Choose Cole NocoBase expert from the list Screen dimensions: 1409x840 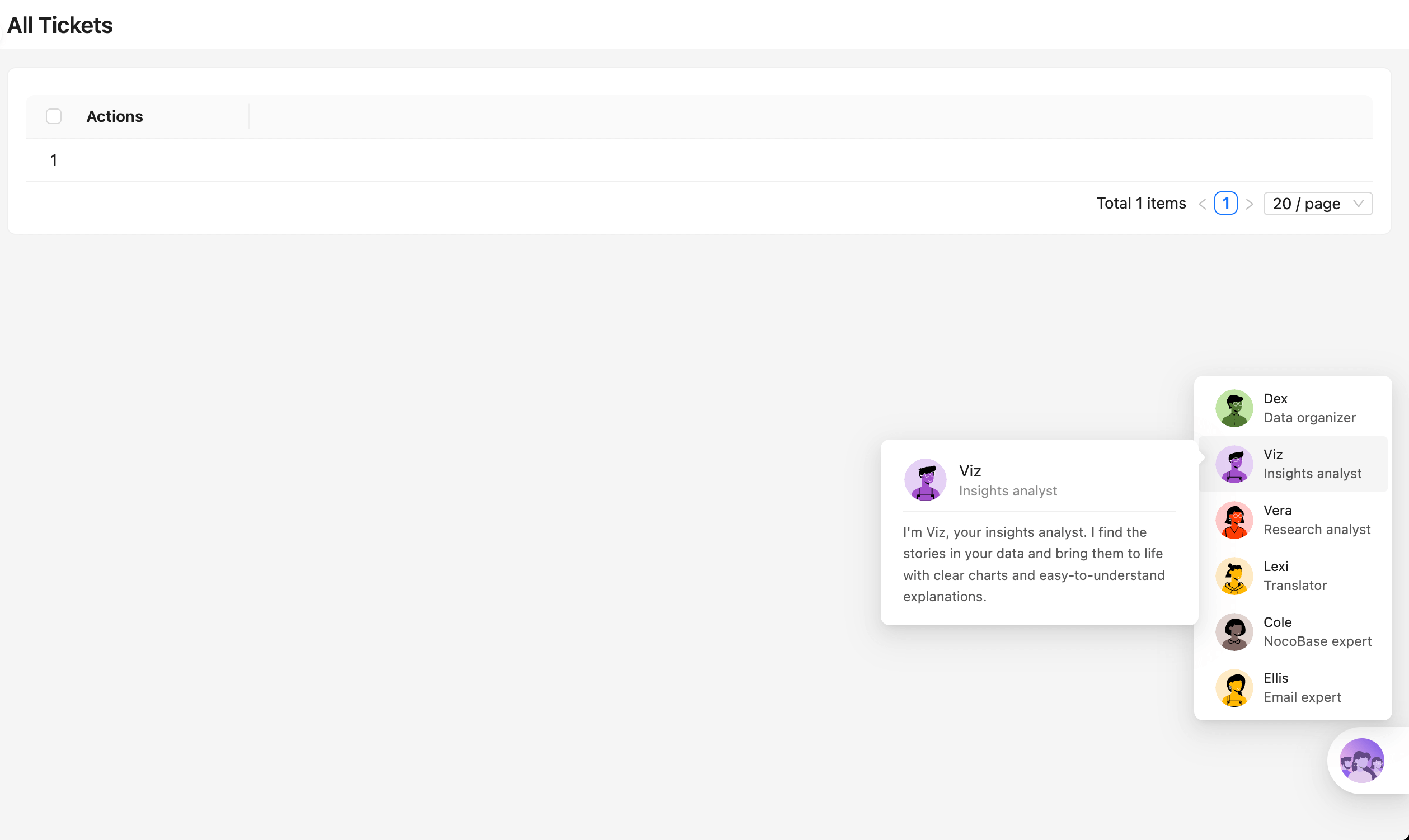tap(1316, 632)
